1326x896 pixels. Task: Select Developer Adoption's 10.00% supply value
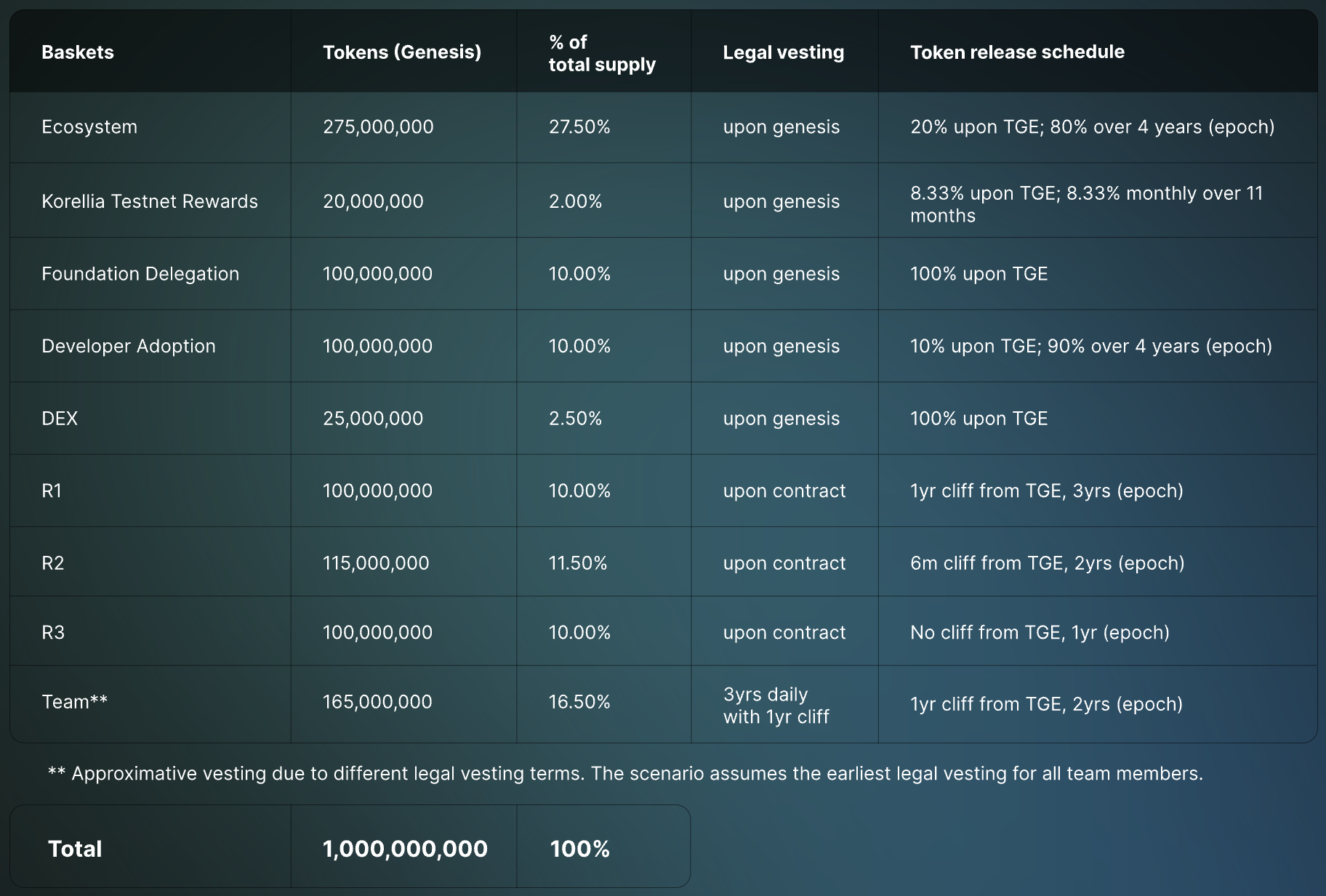point(579,347)
